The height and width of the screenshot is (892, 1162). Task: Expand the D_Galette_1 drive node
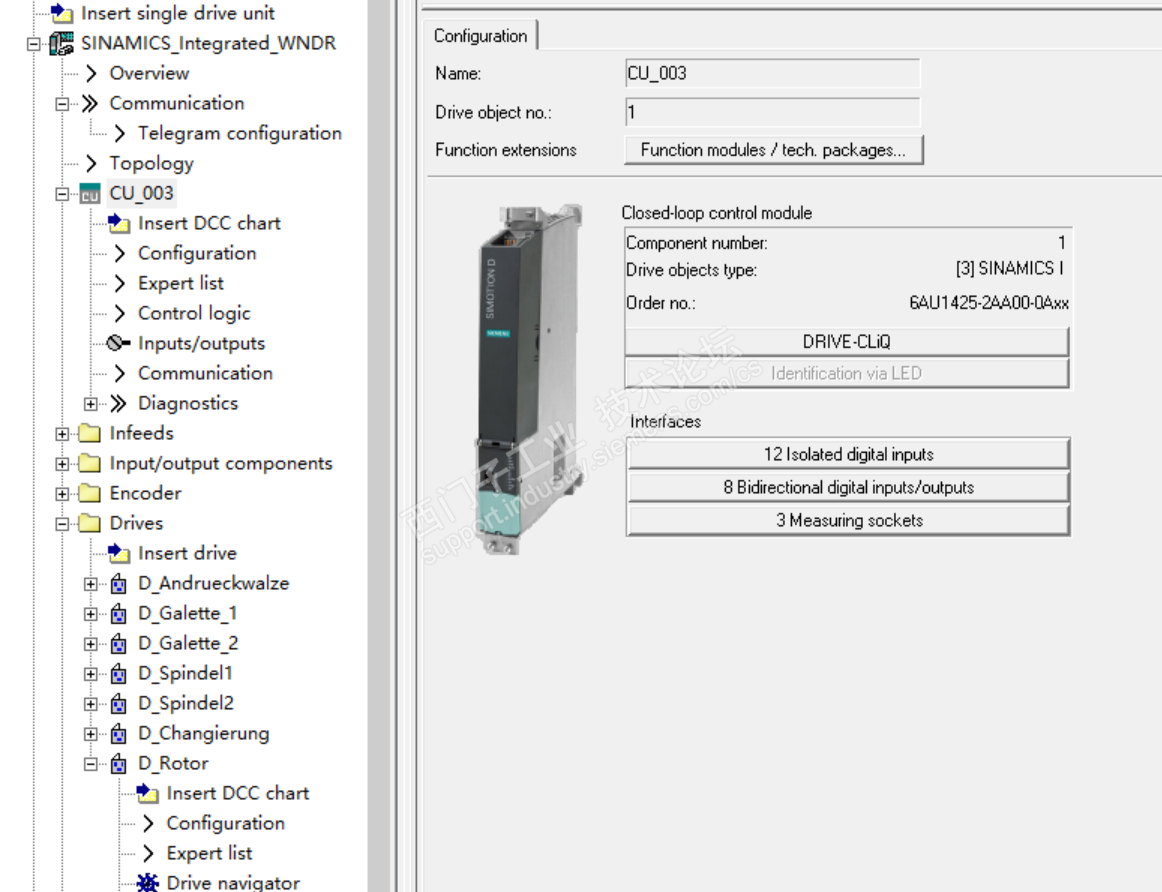click(x=90, y=613)
